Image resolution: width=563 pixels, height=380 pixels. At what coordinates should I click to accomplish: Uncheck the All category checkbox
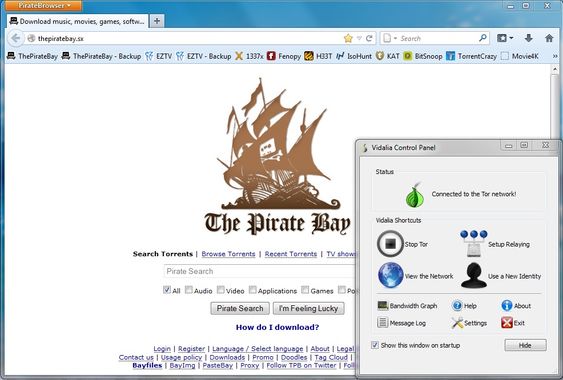(167, 290)
